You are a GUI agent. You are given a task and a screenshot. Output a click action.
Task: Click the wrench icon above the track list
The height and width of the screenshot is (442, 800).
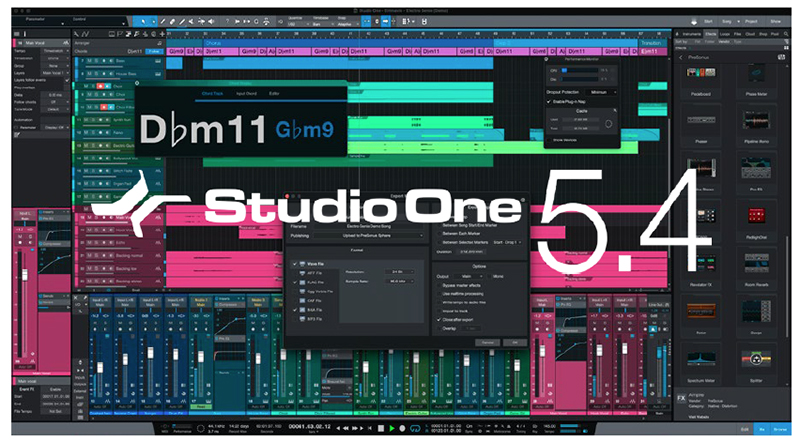click(76, 34)
